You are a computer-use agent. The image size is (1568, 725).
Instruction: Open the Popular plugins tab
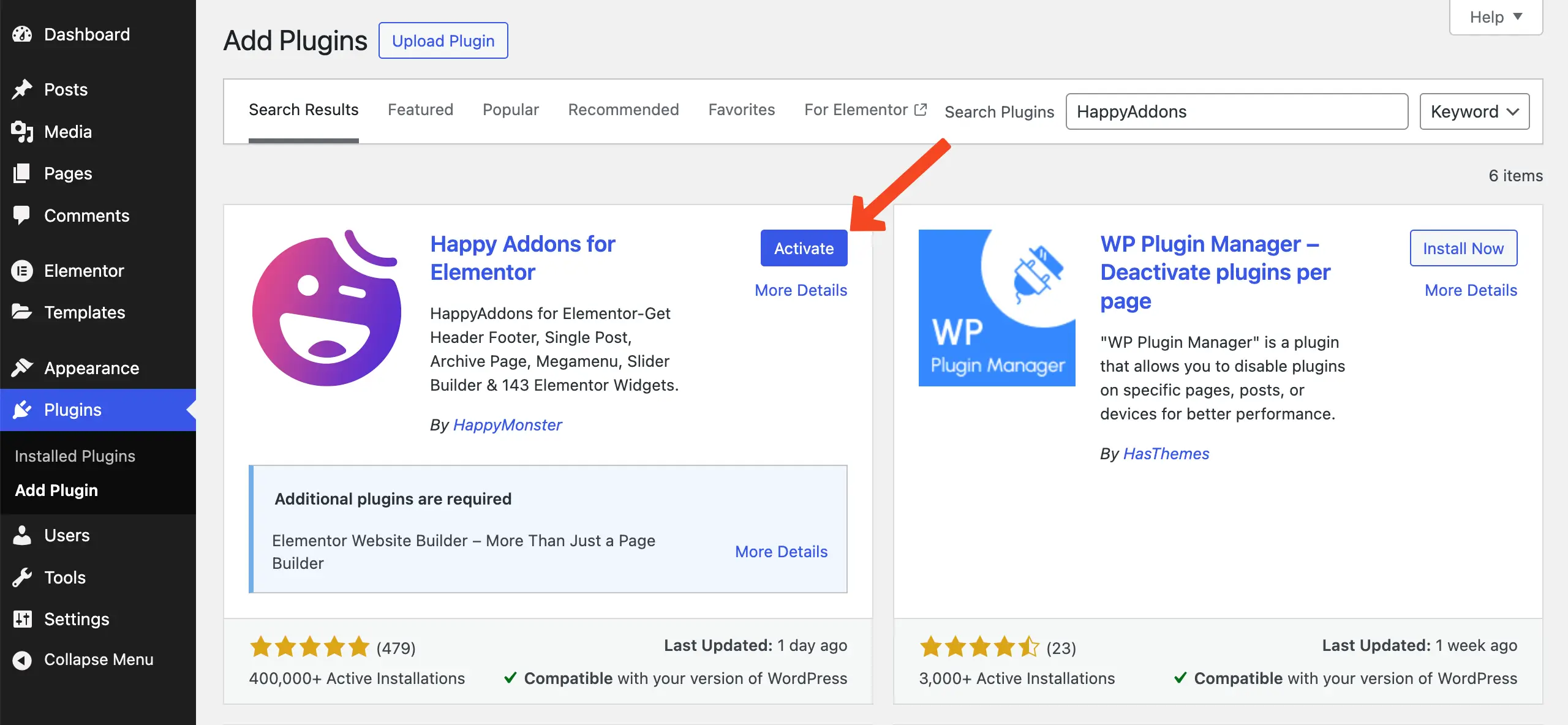coord(510,110)
